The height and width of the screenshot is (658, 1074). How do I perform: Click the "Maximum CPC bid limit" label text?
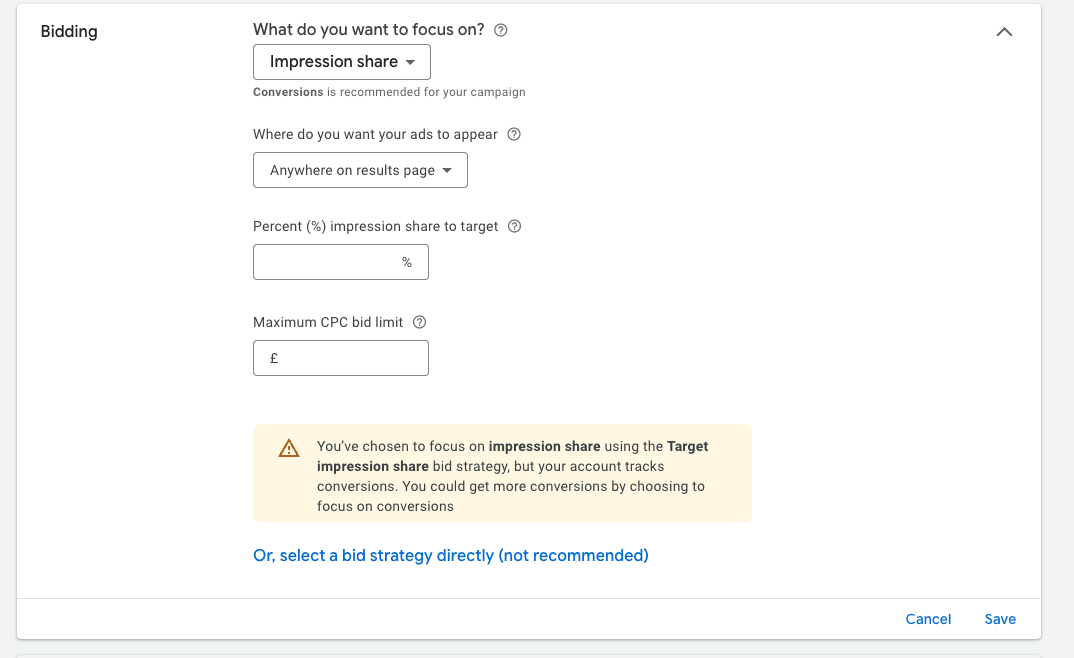[328, 322]
